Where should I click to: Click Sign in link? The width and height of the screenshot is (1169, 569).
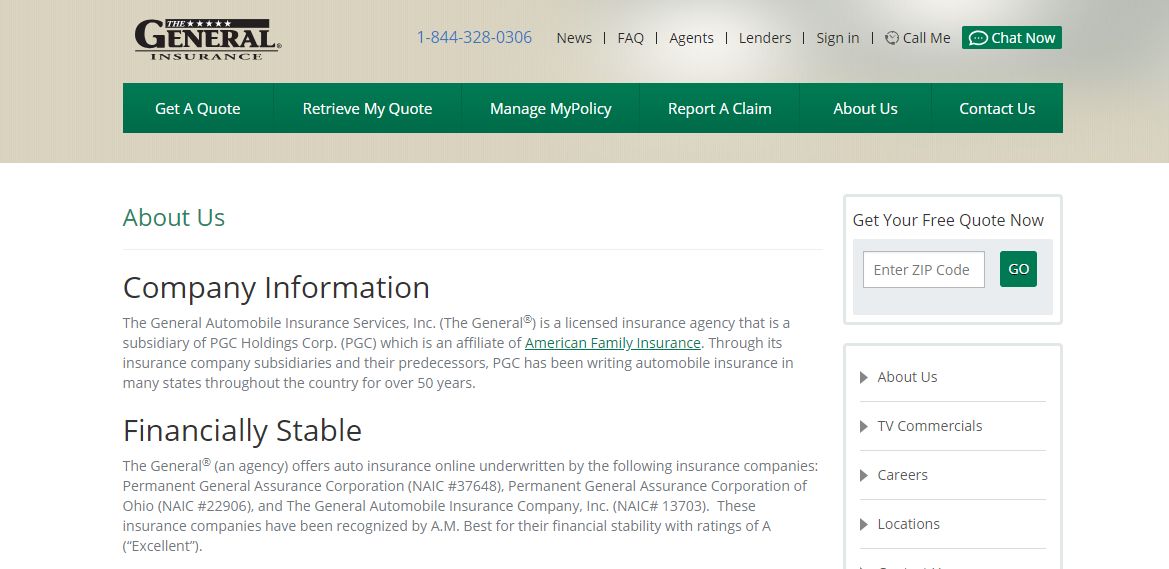(x=837, y=38)
